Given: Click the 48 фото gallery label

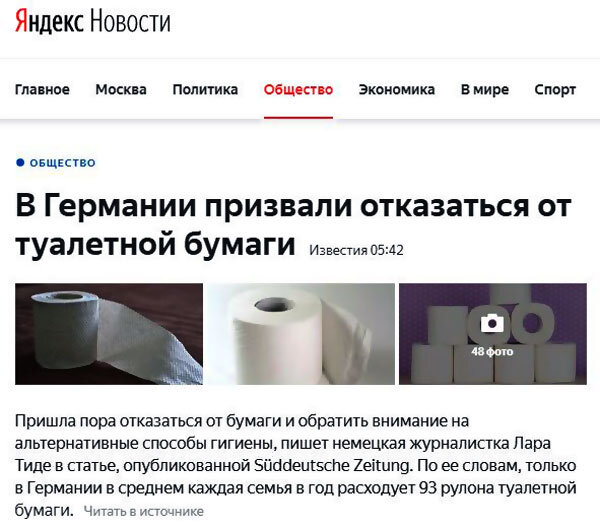Looking at the screenshot, I should coord(492,351).
